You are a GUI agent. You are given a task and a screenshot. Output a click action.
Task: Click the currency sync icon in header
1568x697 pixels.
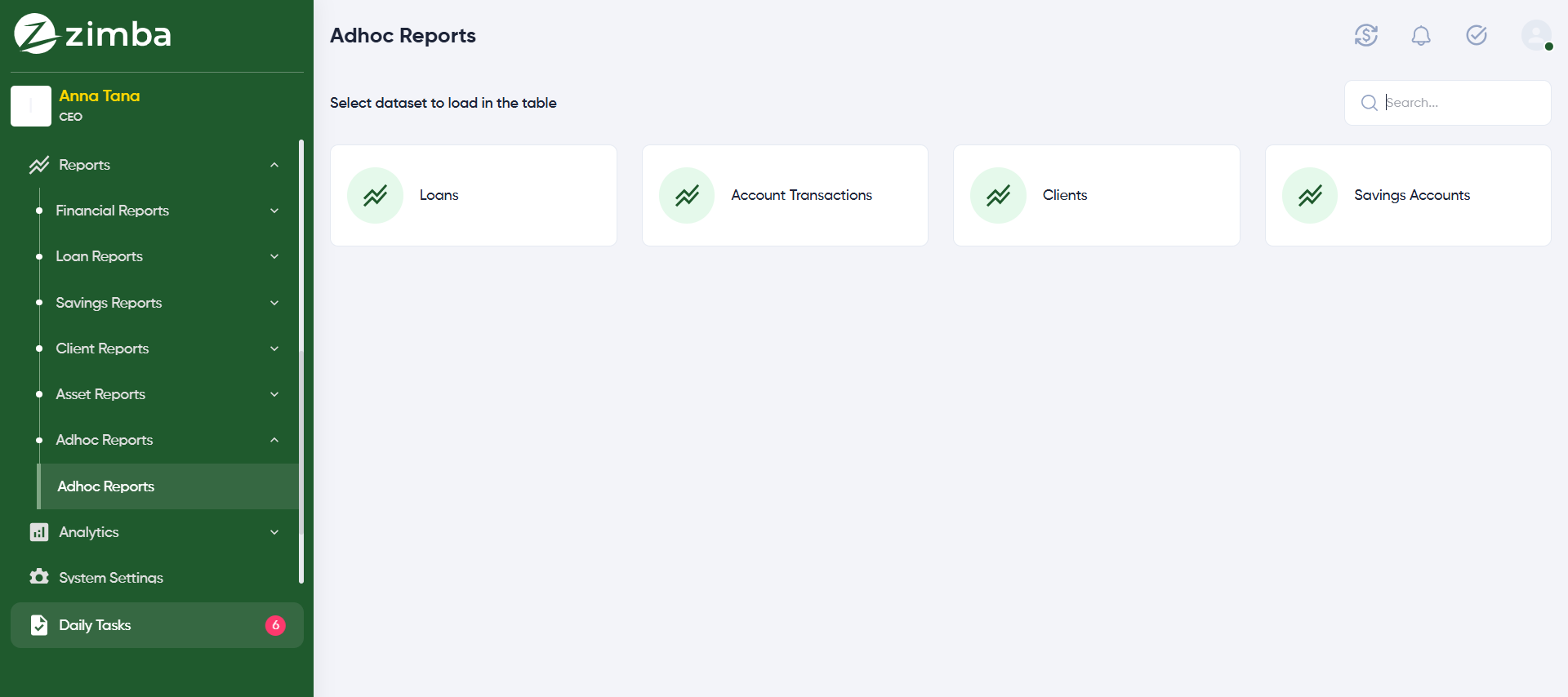[1365, 35]
